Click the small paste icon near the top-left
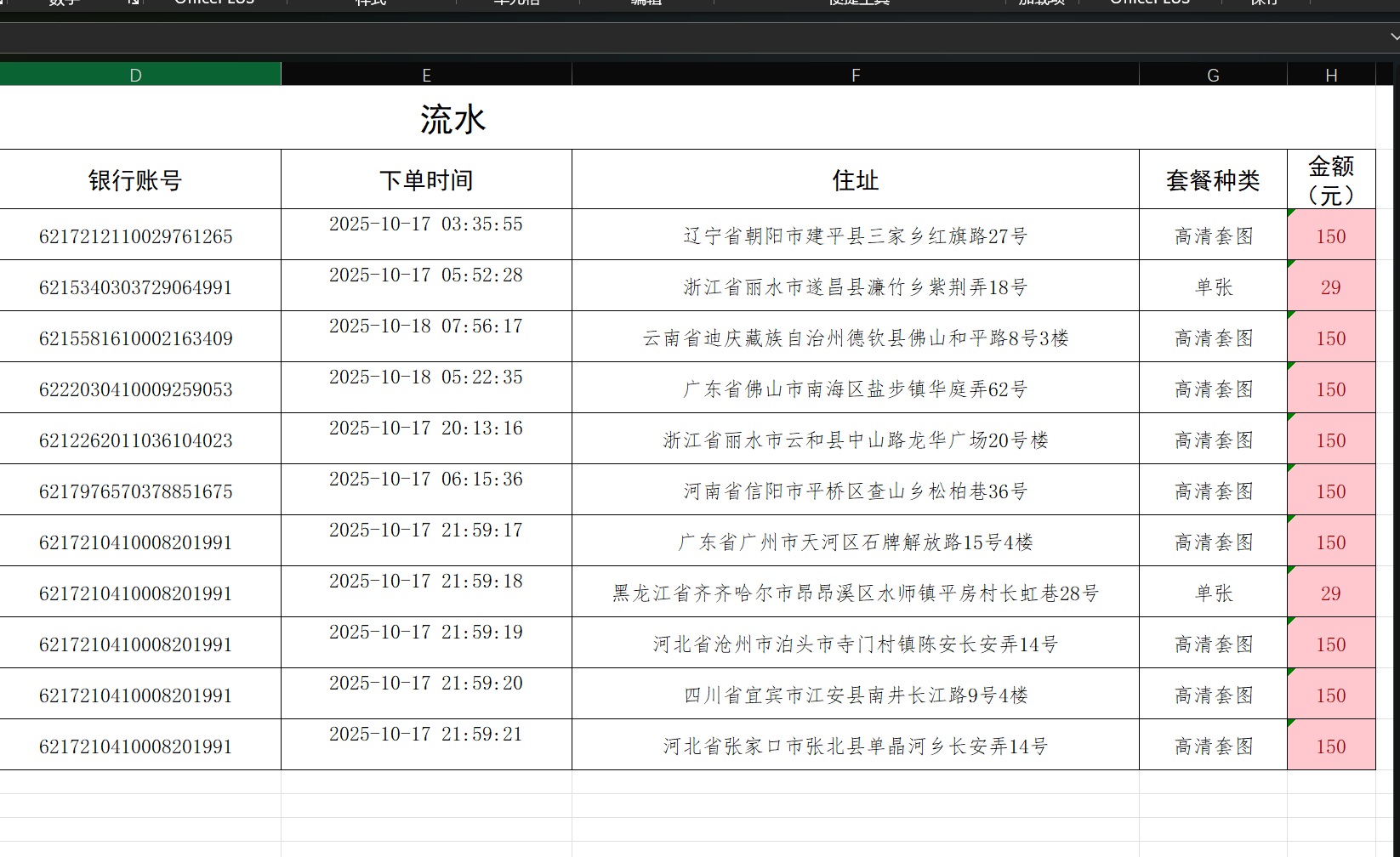This screenshot has height=857, width=1400. (x=132, y=3)
